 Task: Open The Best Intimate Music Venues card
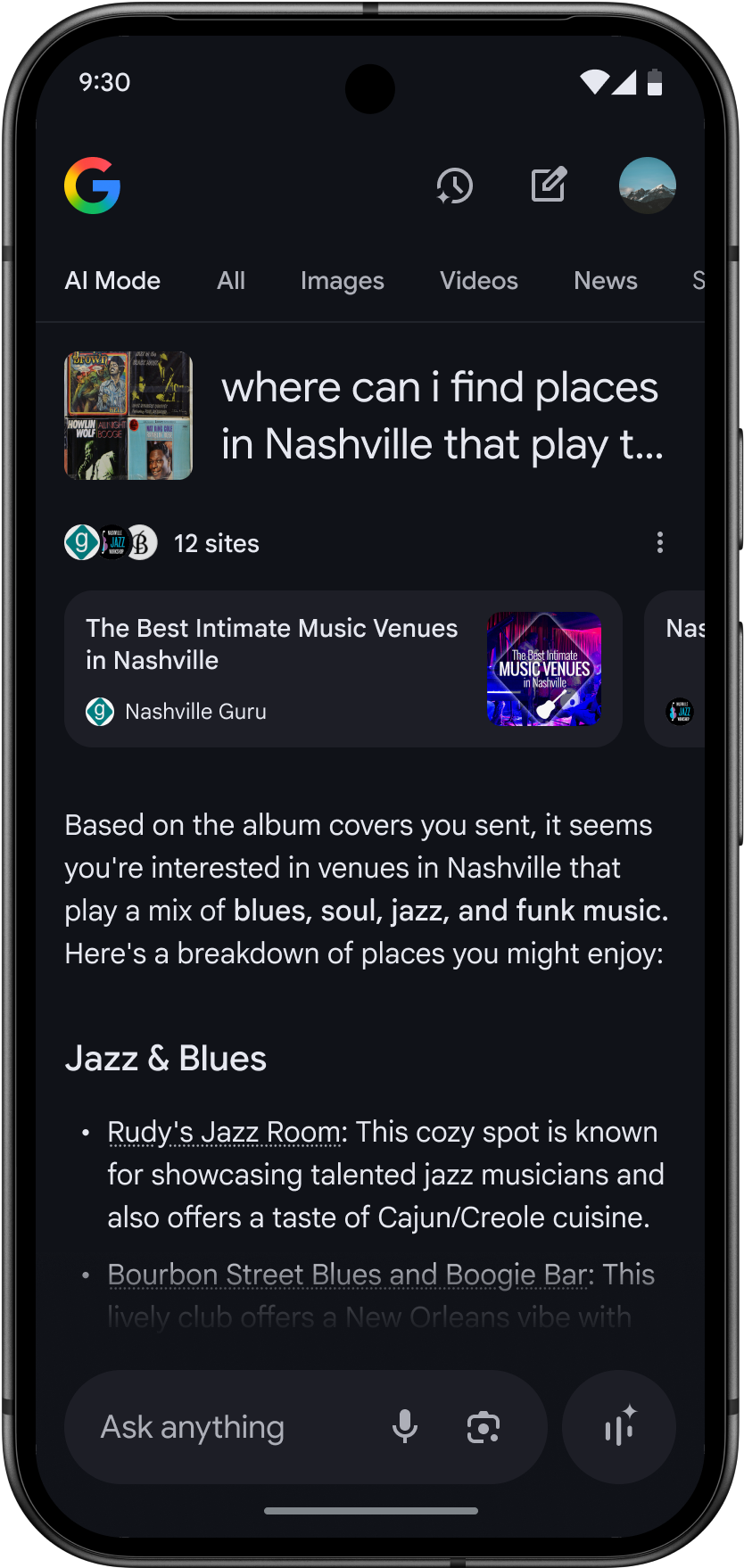point(343,669)
